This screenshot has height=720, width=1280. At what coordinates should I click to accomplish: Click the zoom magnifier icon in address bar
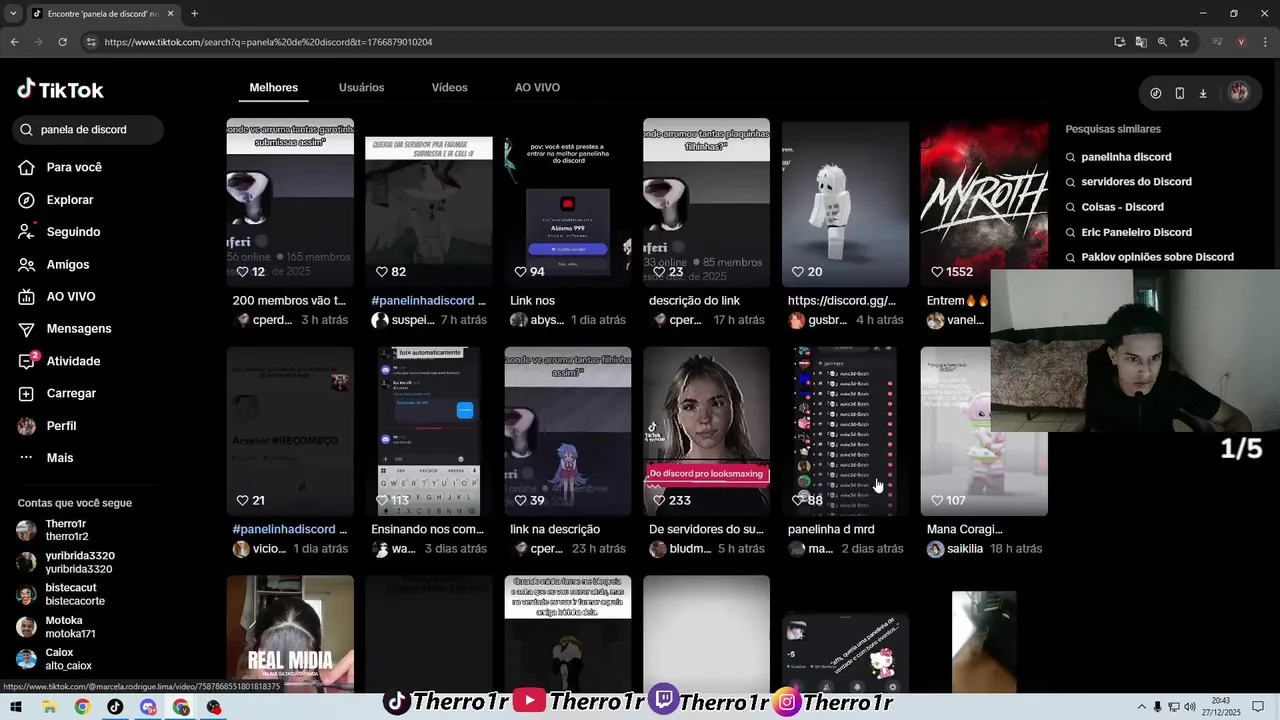pos(1162,42)
